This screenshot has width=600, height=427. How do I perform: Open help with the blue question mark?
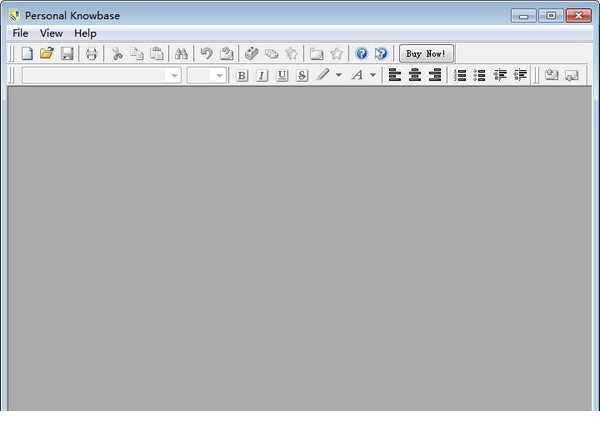(x=361, y=54)
